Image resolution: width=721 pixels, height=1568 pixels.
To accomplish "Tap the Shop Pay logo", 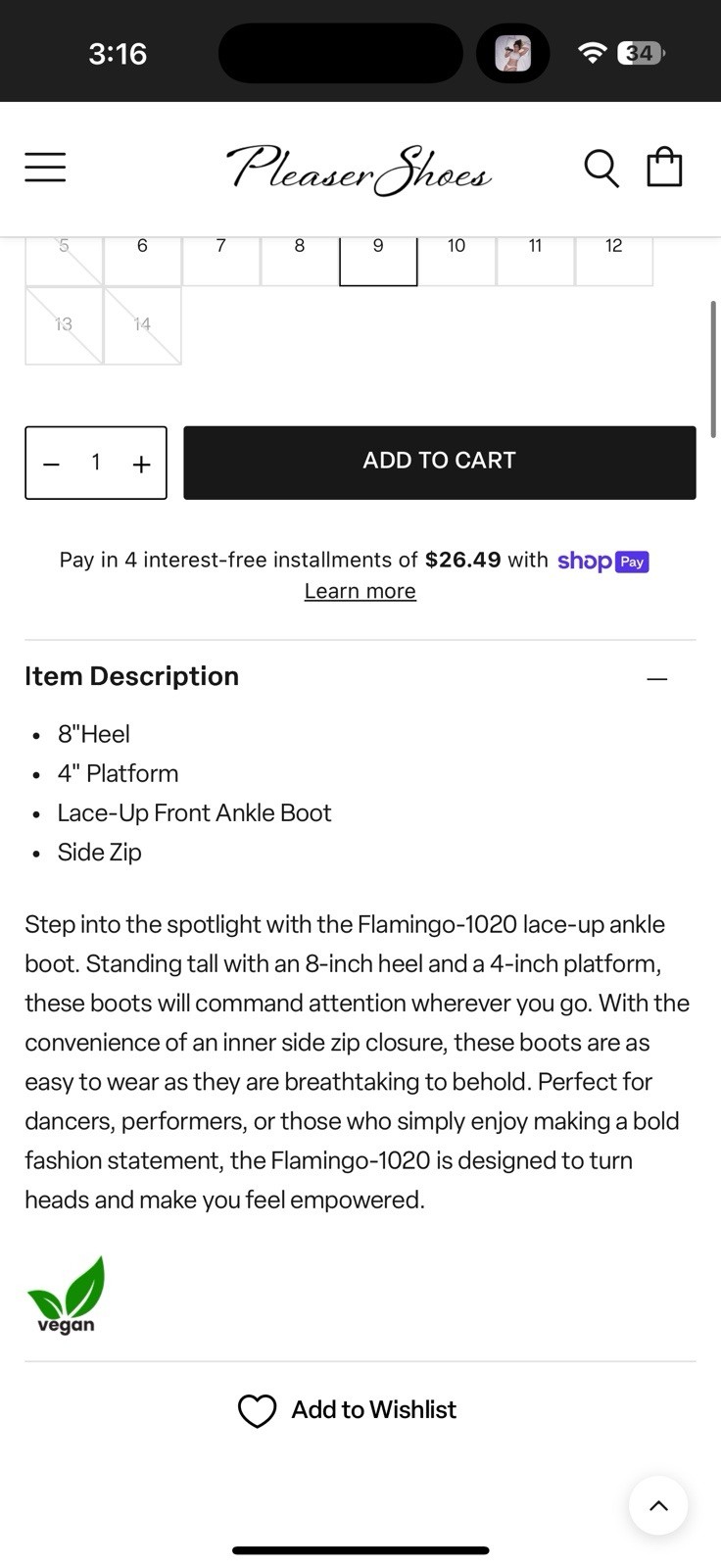I will (x=602, y=561).
